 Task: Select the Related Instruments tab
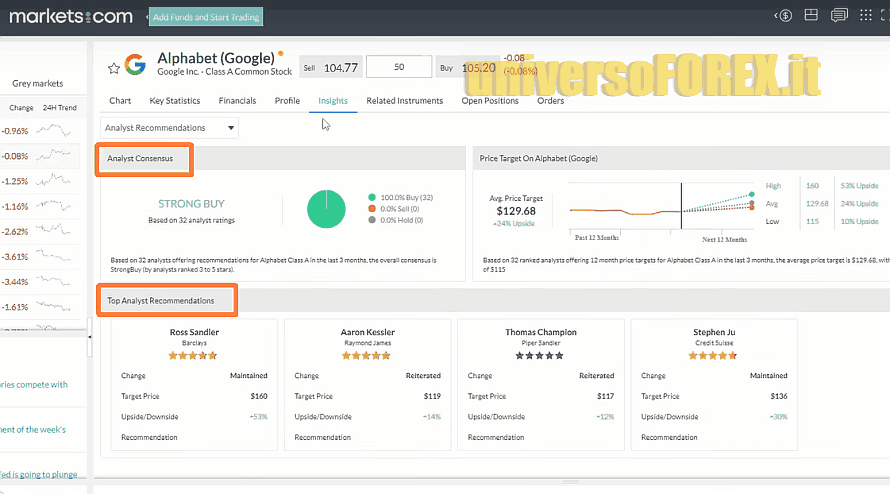coord(404,101)
